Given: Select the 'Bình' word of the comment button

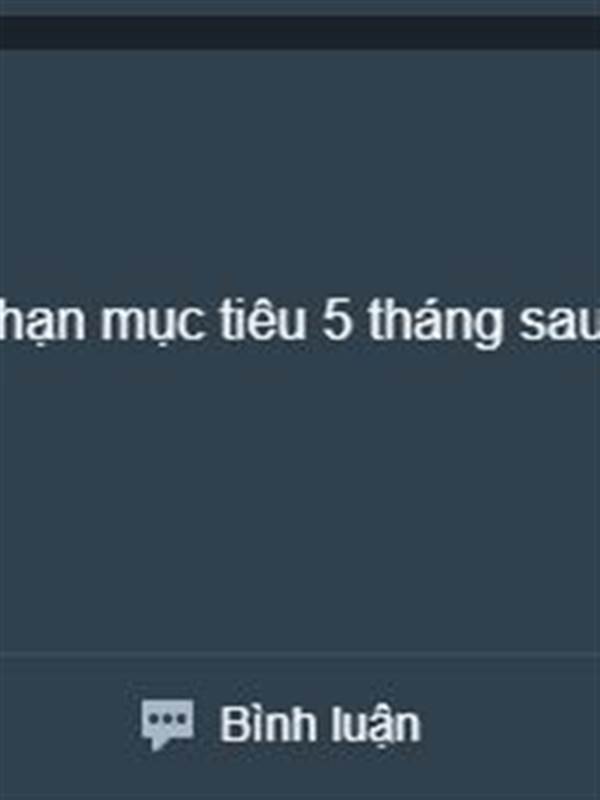Looking at the screenshot, I should (267, 723).
